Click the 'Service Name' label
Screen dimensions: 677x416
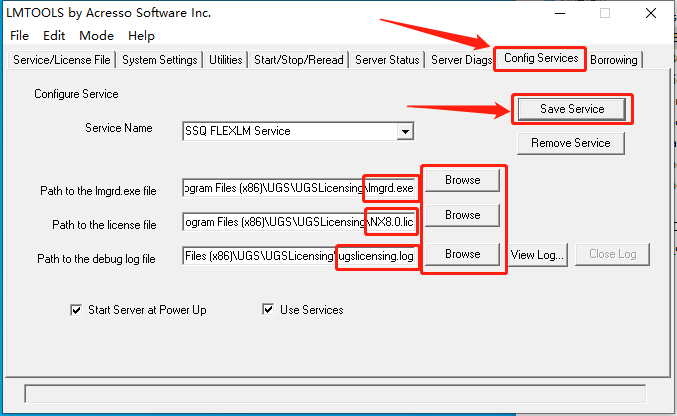point(119,128)
